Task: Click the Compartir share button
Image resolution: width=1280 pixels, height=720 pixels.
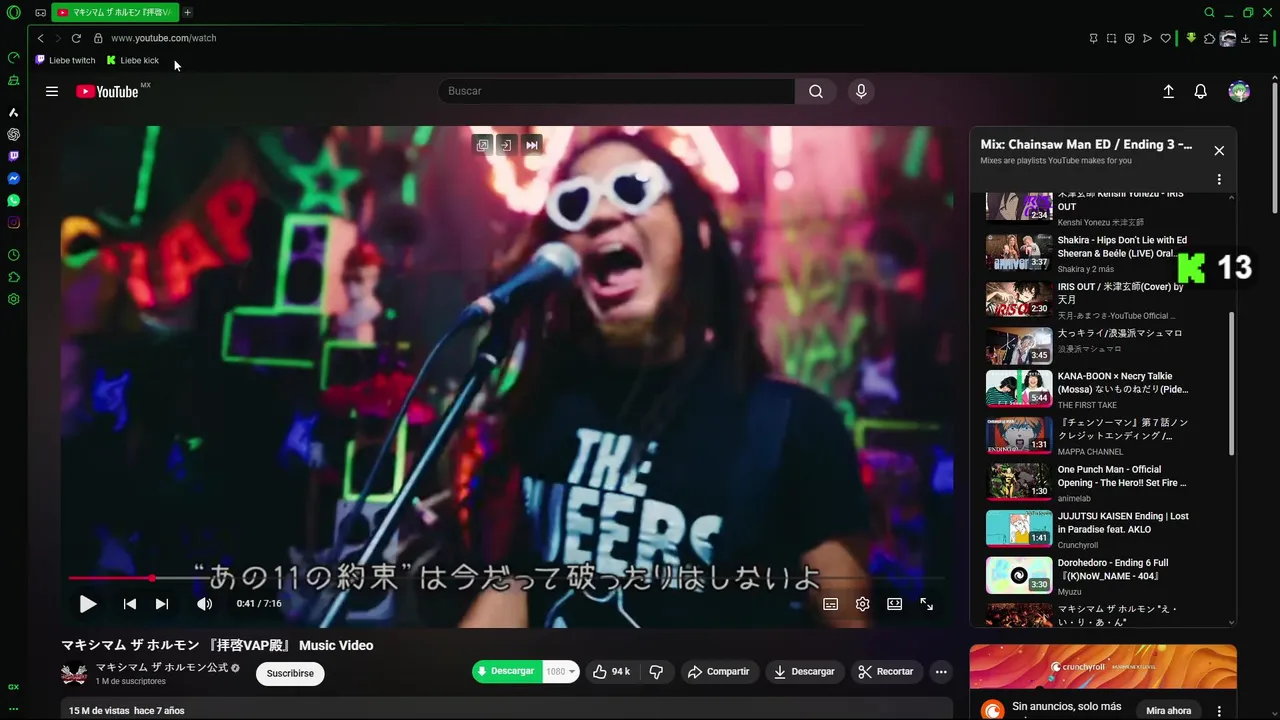Action: pyautogui.click(x=718, y=672)
